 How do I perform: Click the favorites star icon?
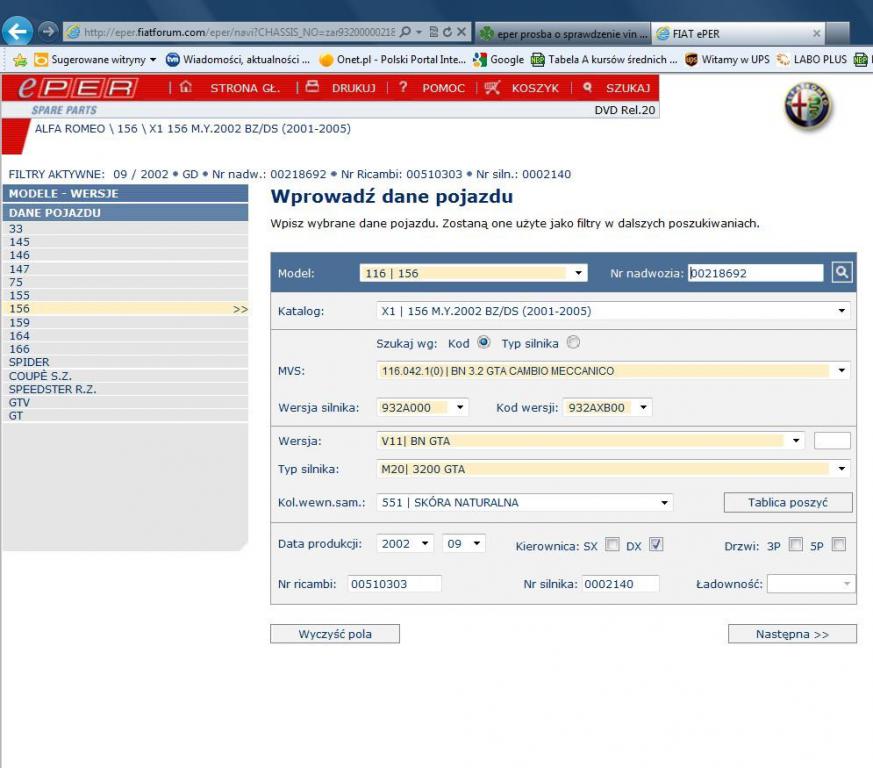coord(19,60)
